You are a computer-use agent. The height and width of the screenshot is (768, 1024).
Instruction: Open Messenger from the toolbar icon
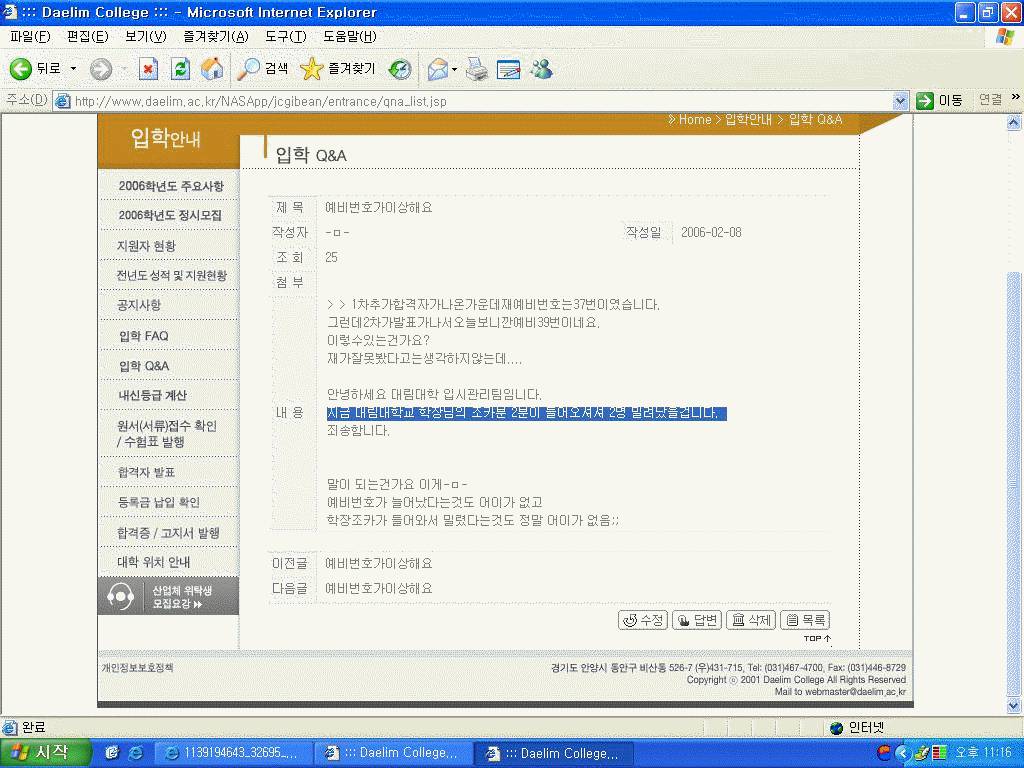pyautogui.click(x=542, y=68)
